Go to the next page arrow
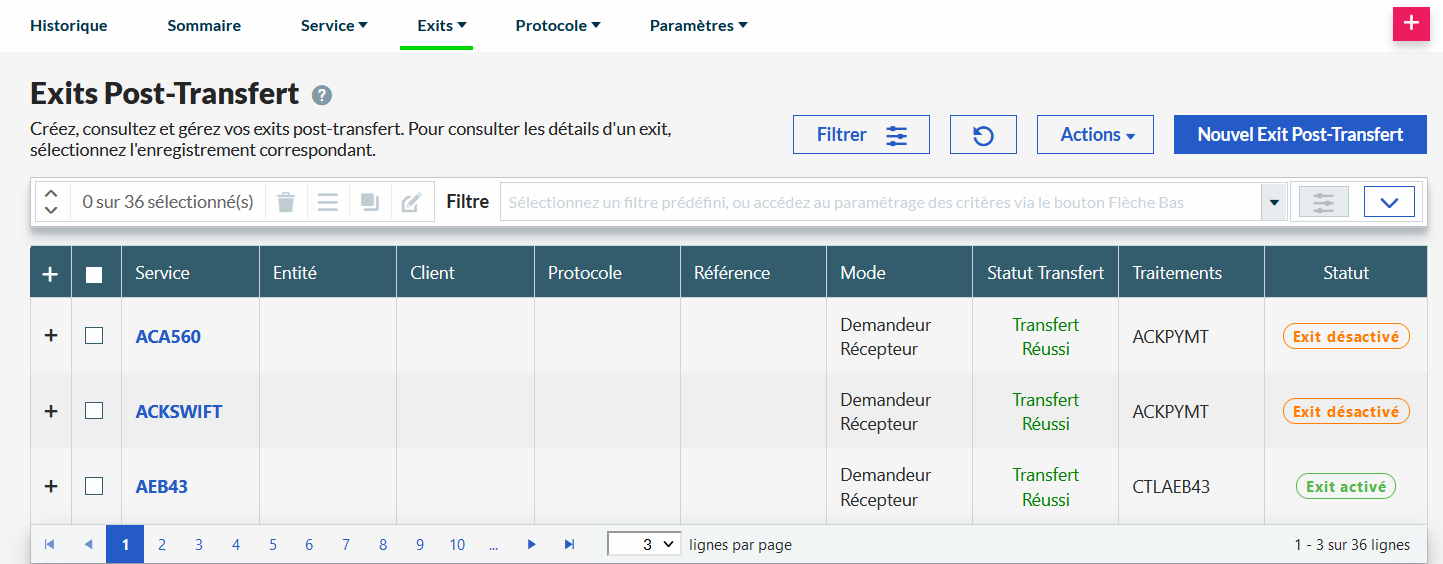 pyautogui.click(x=532, y=544)
